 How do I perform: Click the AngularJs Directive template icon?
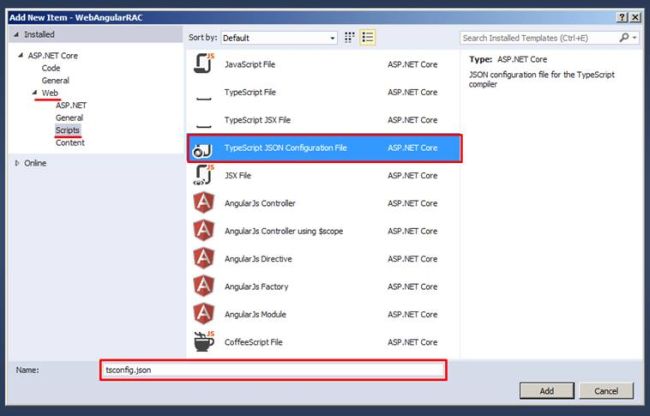(x=204, y=259)
